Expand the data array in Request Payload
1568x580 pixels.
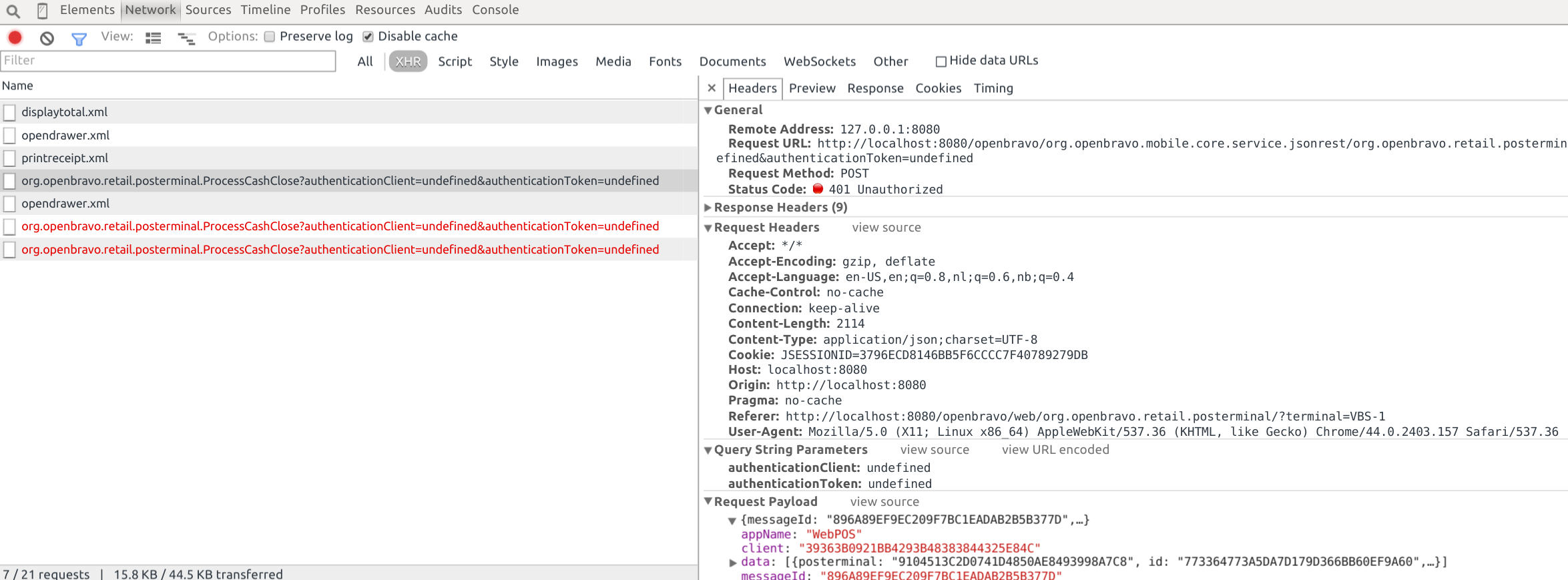click(x=733, y=563)
